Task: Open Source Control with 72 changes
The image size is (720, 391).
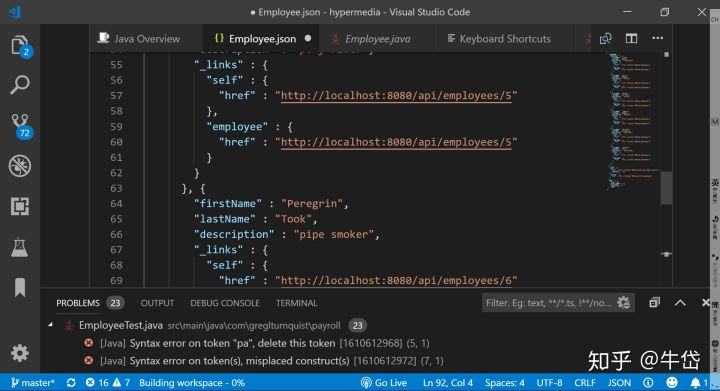Action: [x=21, y=126]
